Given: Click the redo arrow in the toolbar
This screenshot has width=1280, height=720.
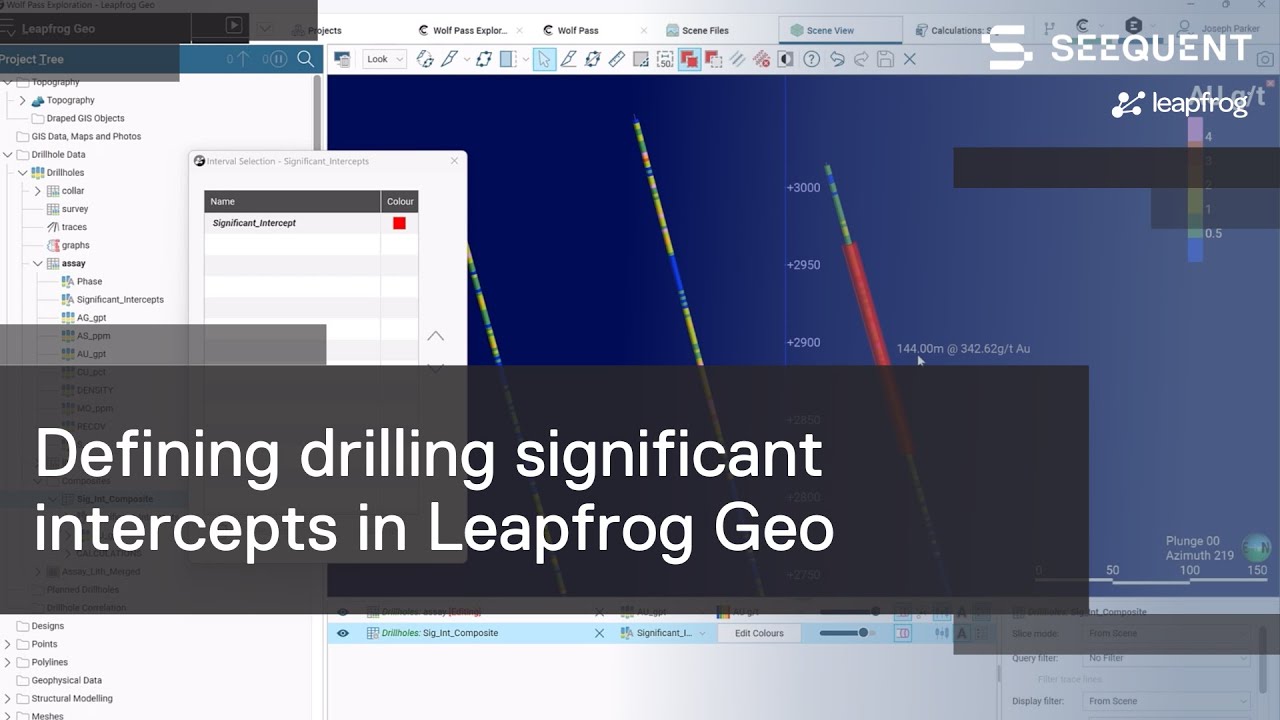Looking at the screenshot, I should pos(860,59).
